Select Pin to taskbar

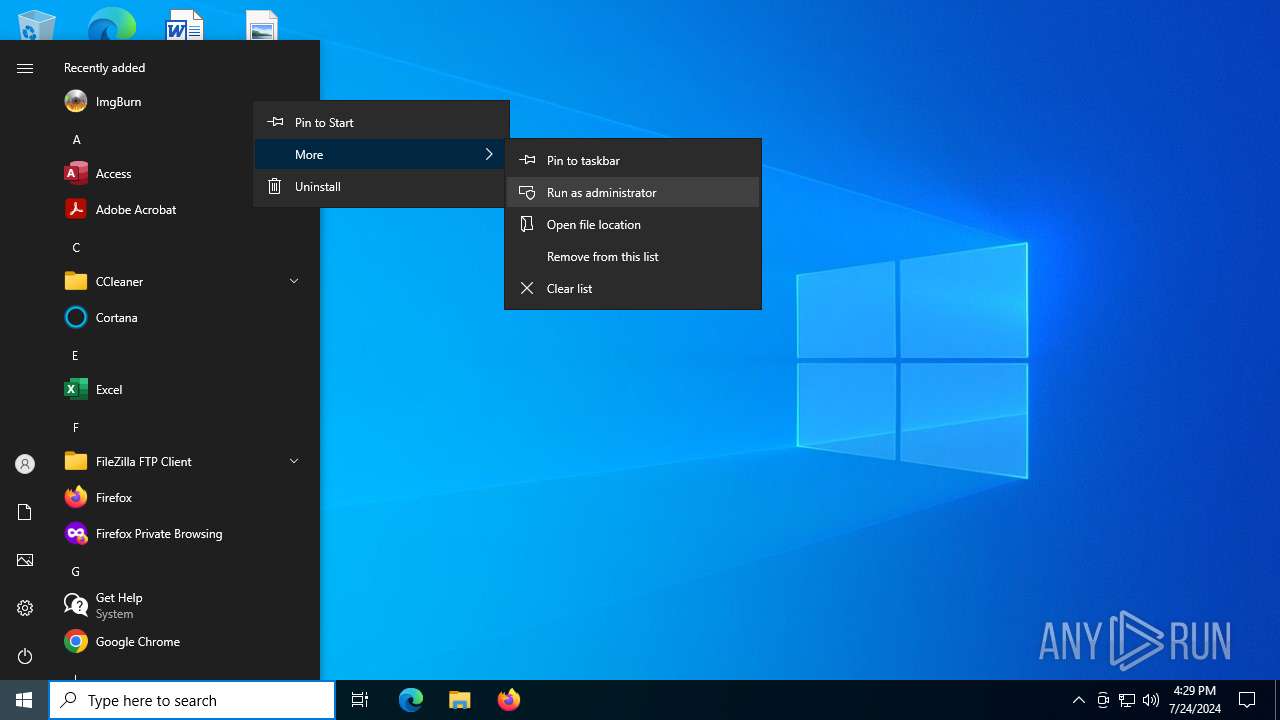coord(633,160)
